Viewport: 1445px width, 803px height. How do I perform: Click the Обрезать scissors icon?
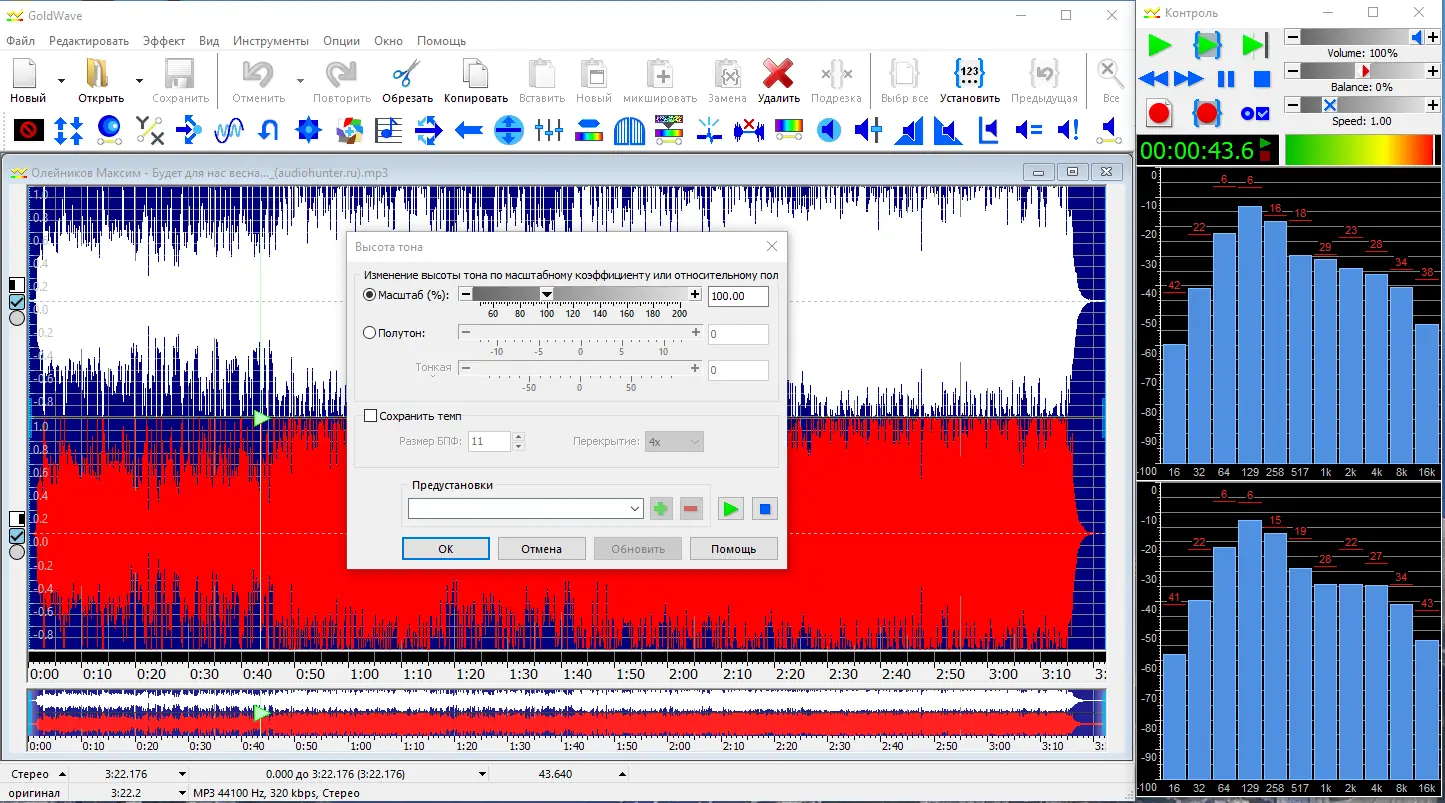pyautogui.click(x=407, y=75)
